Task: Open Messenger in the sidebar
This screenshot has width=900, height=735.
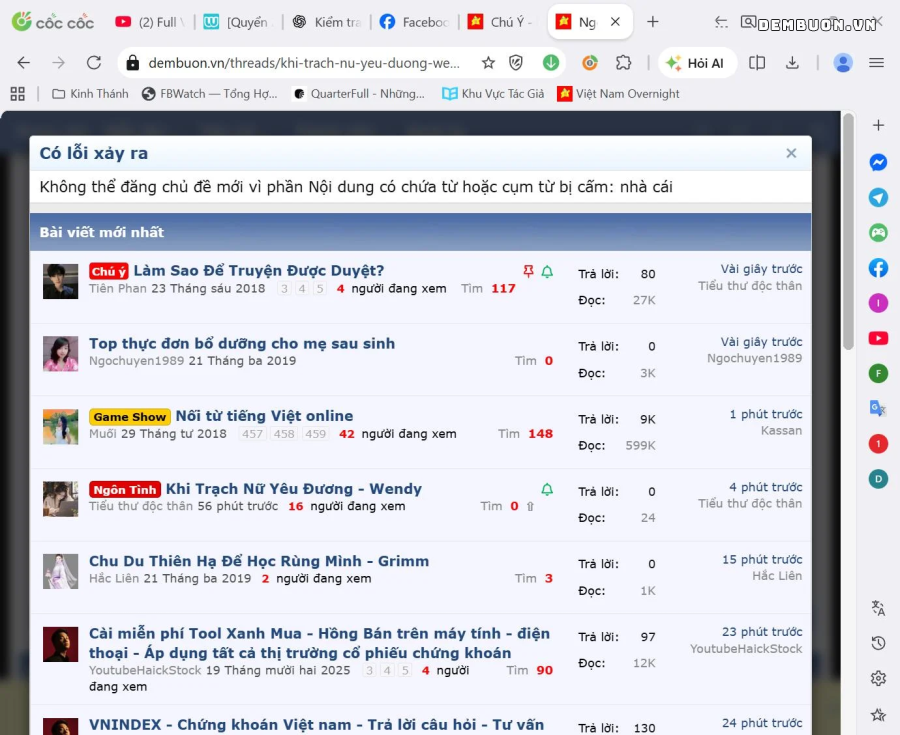Action: 878,162
